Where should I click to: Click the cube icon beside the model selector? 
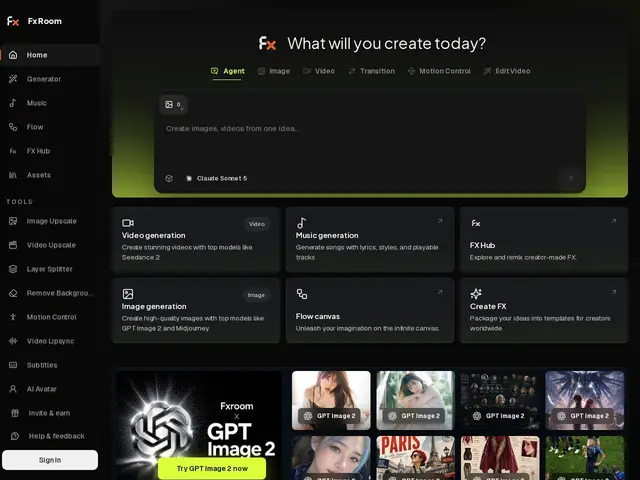[169, 178]
